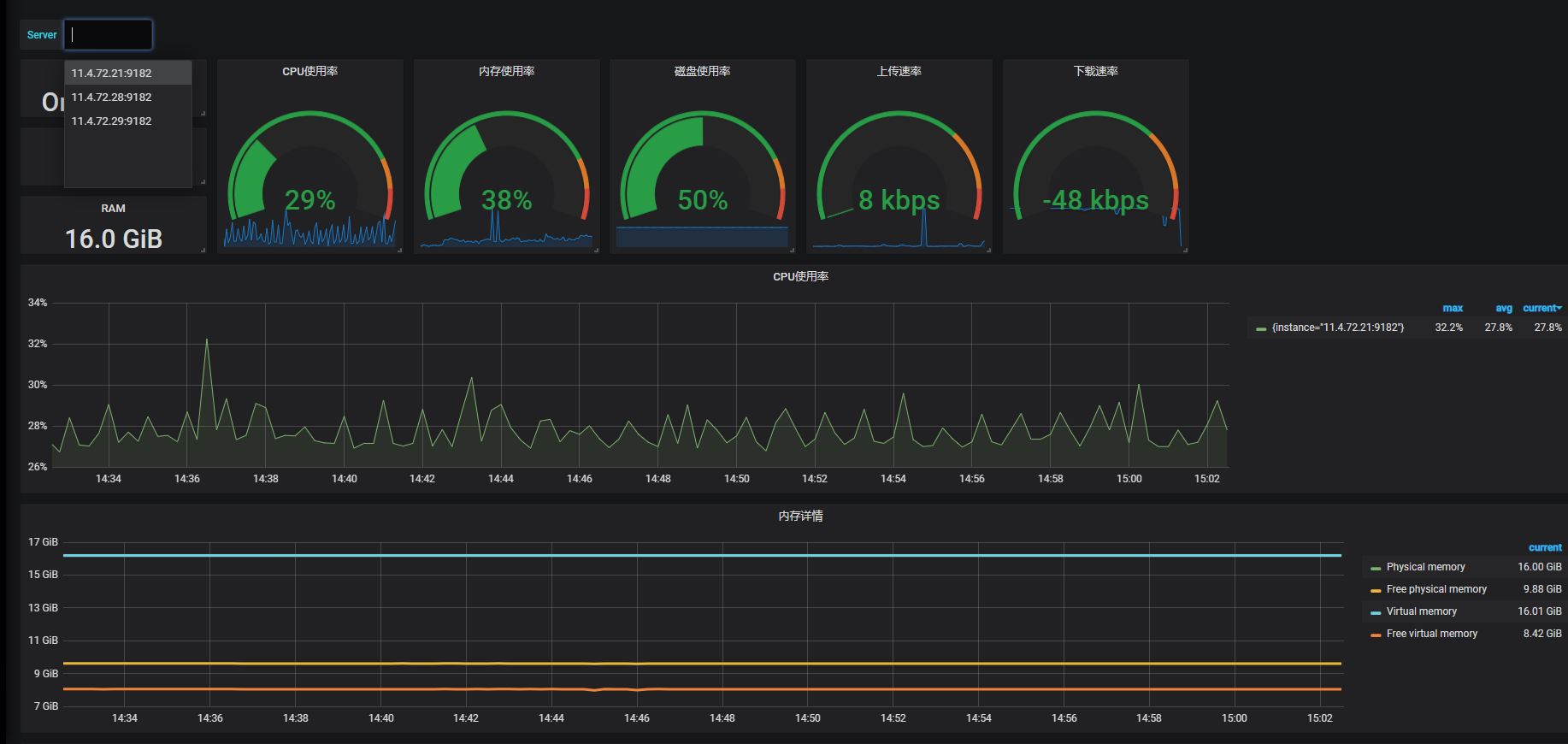Open the CPU使用率 graph panel title
This screenshot has height=744, width=1568.
pyautogui.click(x=801, y=276)
